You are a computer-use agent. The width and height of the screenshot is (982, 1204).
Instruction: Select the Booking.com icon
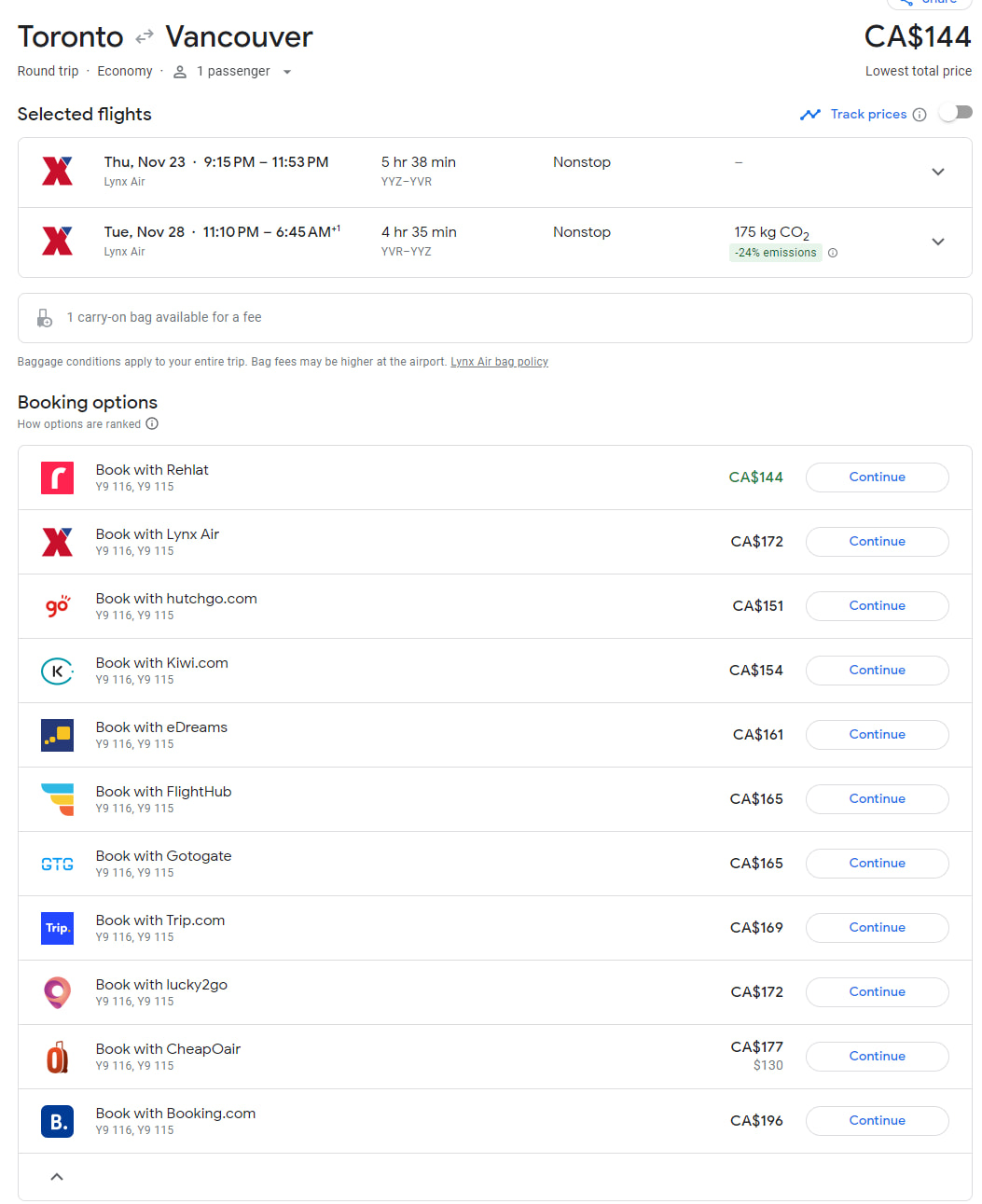[x=57, y=1121]
